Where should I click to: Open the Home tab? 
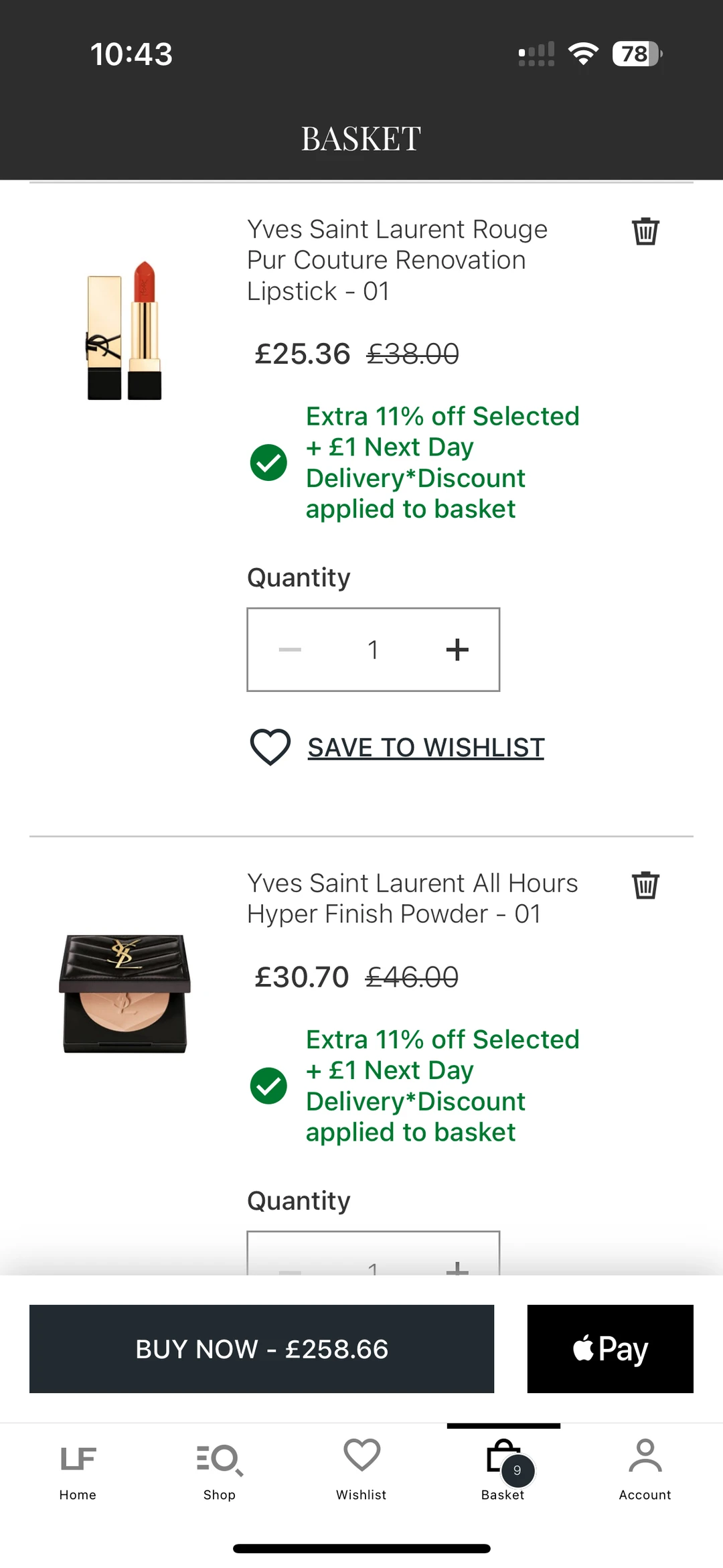(x=78, y=1468)
